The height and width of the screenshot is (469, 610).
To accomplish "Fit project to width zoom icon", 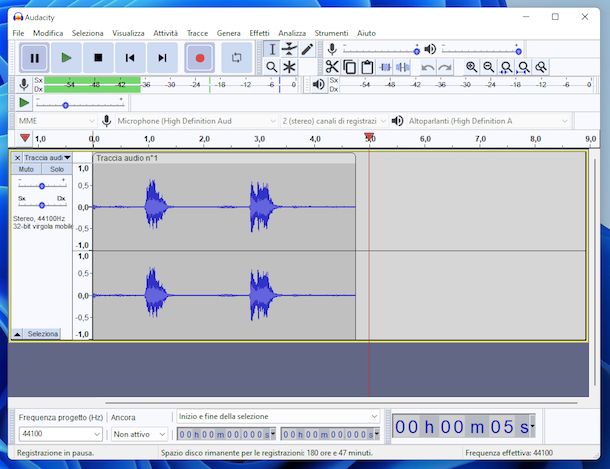I will click(x=524, y=67).
